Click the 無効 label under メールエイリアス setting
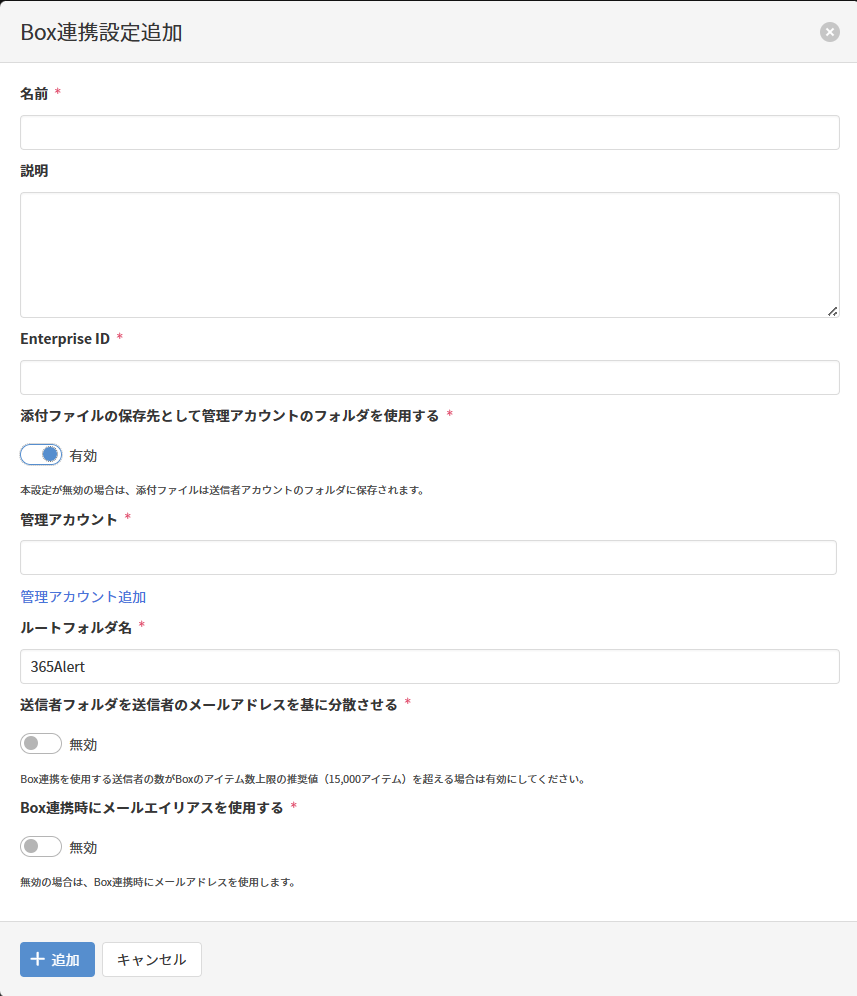Image resolution: width=857 pixels, height=996 pixels. [83, 848]
